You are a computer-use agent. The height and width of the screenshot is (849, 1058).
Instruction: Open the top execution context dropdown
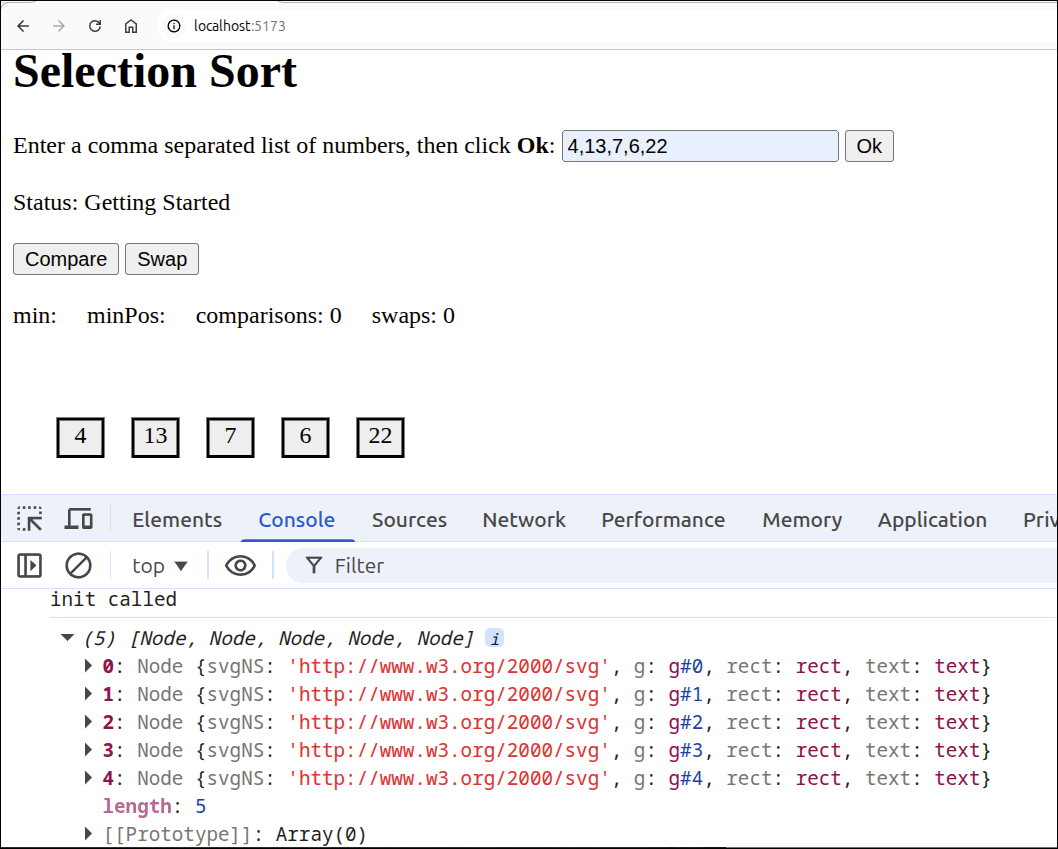pyautogui.click(x=157, y=565)
